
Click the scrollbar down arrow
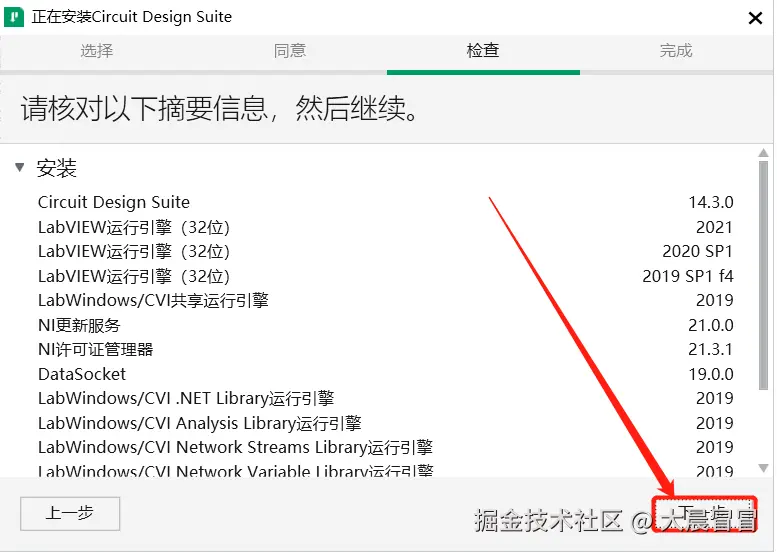tap(764, 468)
